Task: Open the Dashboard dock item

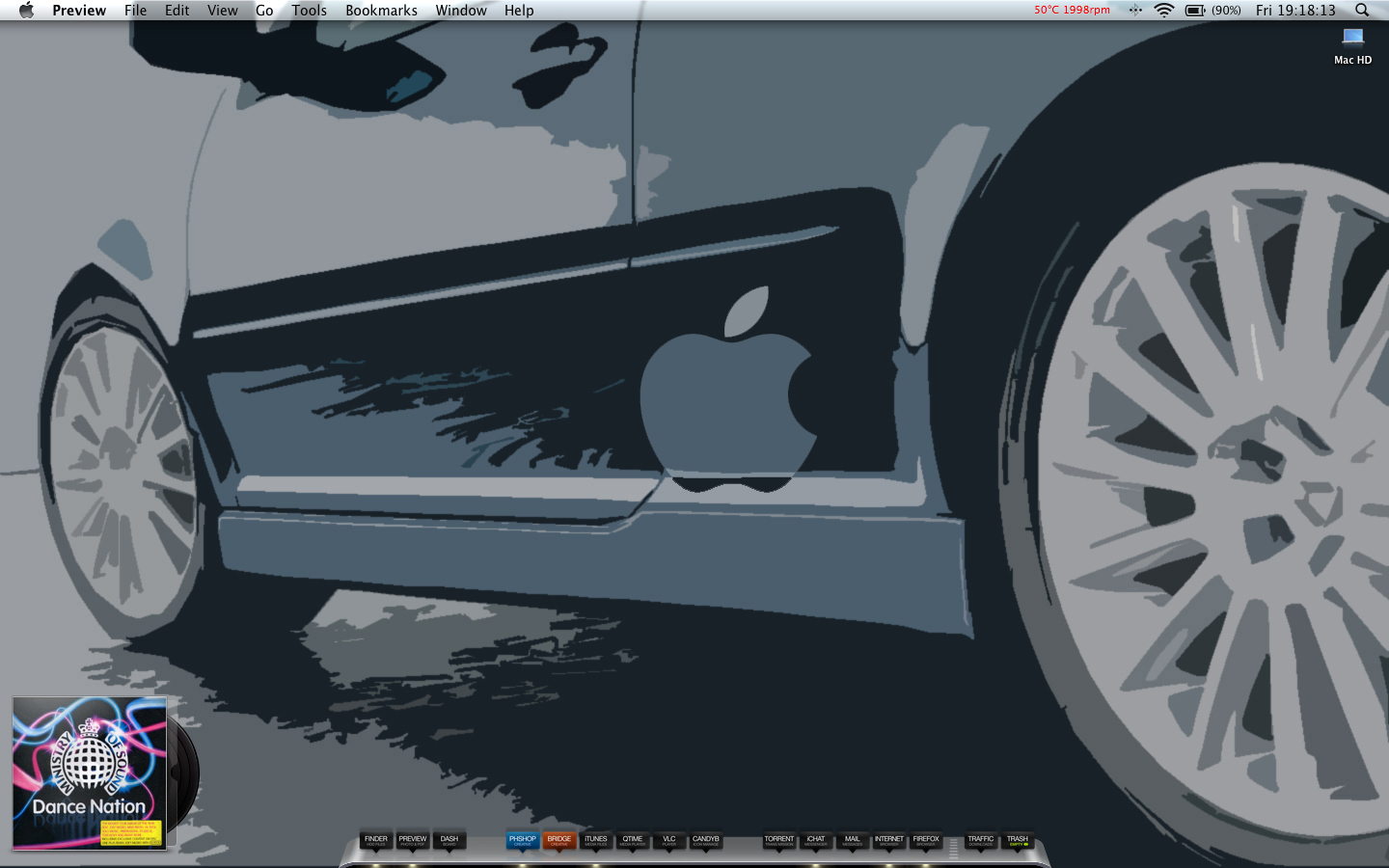Action: pos(449,841)
